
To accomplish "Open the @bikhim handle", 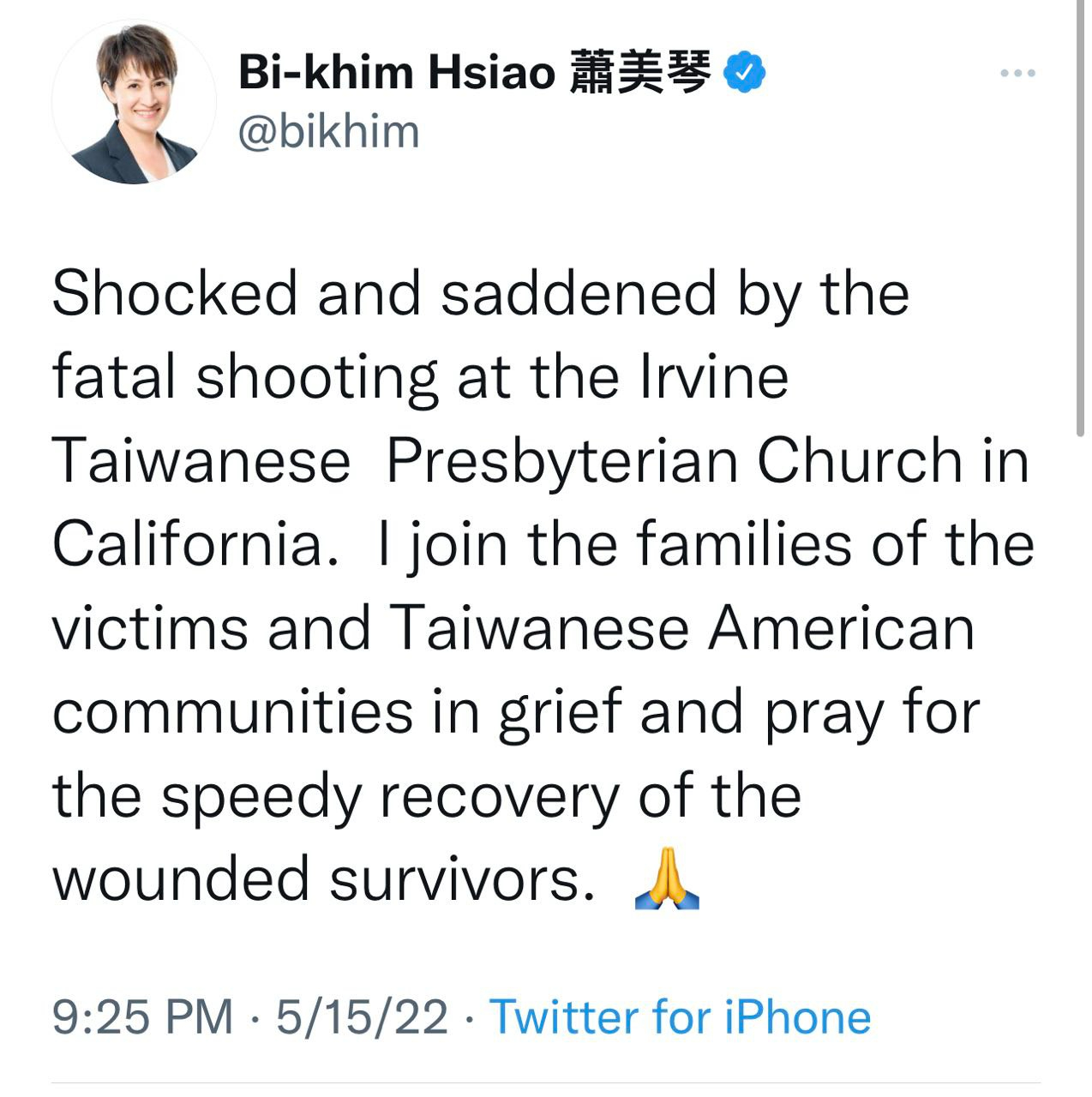I will (x=328, y=133).
